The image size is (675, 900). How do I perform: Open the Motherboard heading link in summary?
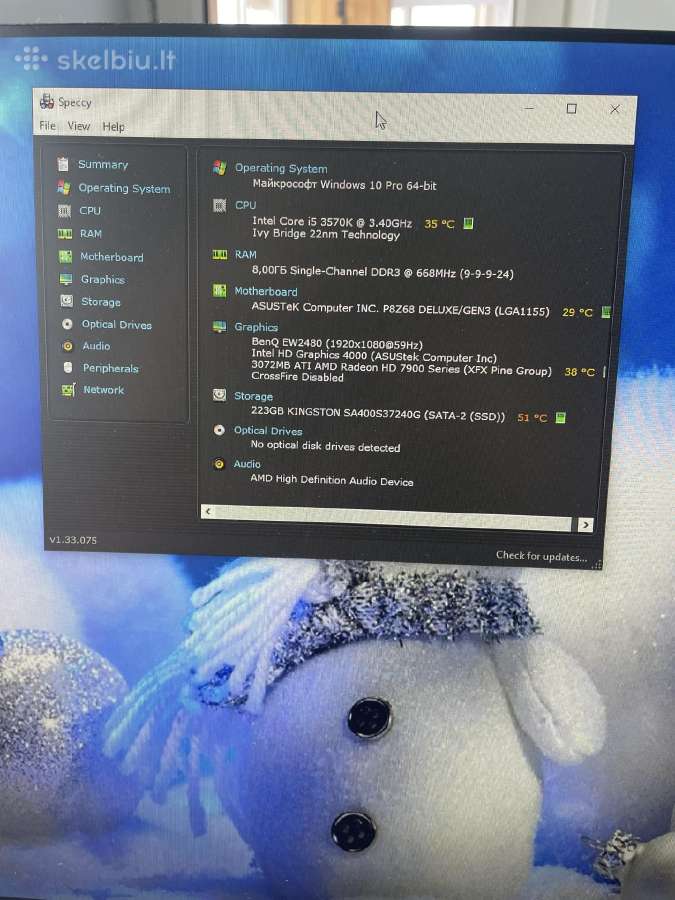click(266, 291)
